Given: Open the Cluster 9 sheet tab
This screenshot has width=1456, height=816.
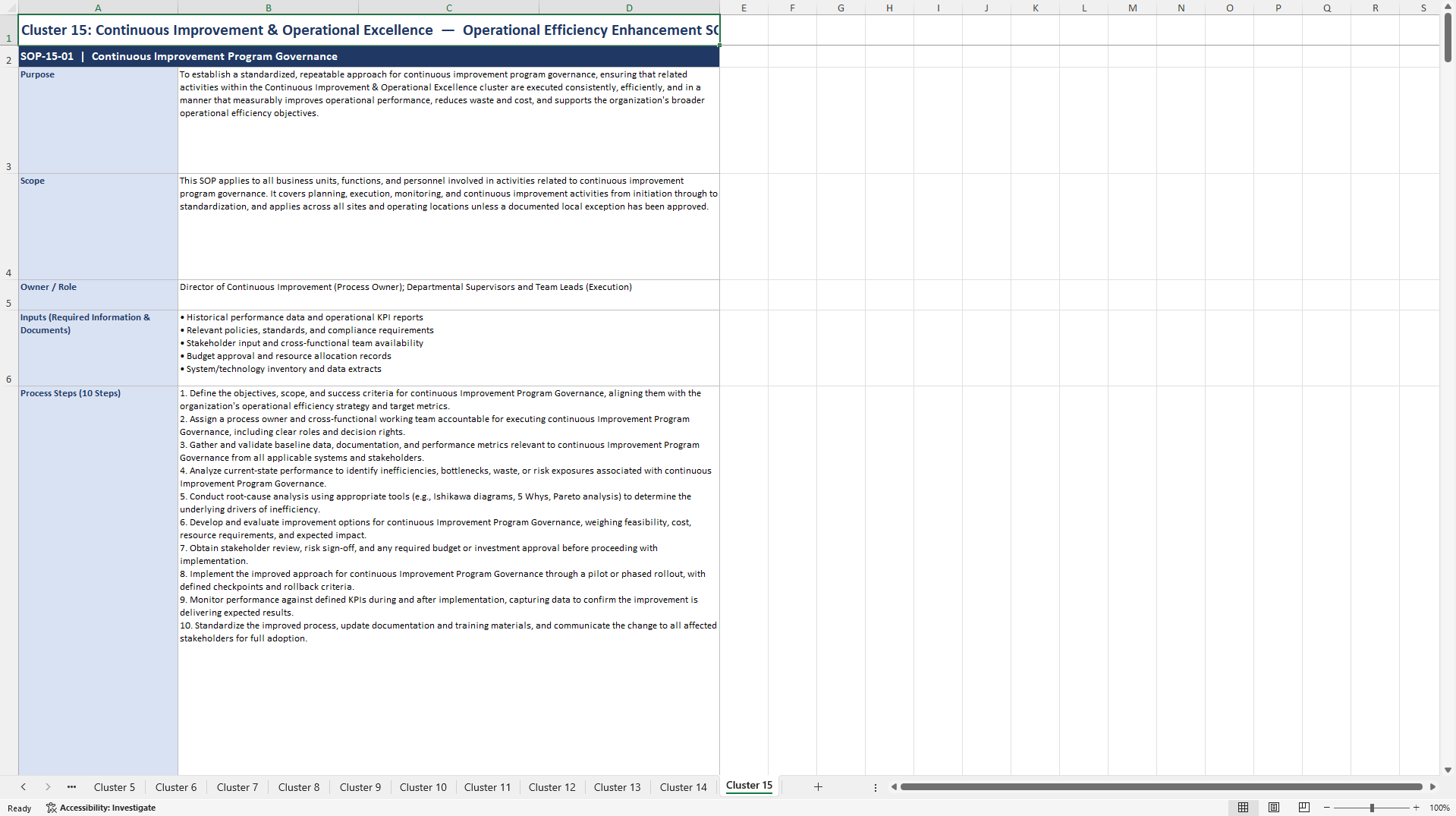Looking at the screenshot, I should (x=360, y=787).
